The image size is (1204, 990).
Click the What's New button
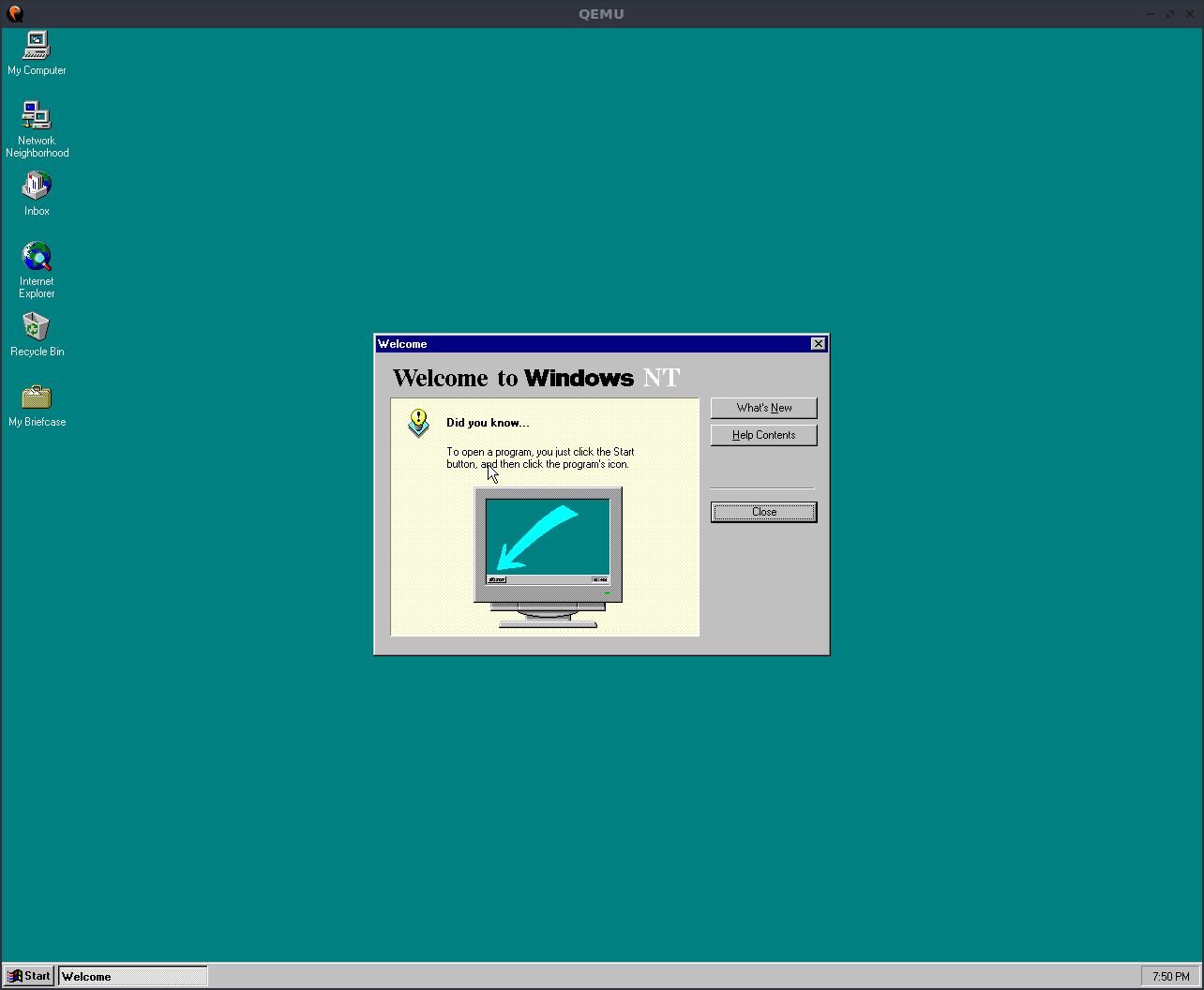coord(764,408)
